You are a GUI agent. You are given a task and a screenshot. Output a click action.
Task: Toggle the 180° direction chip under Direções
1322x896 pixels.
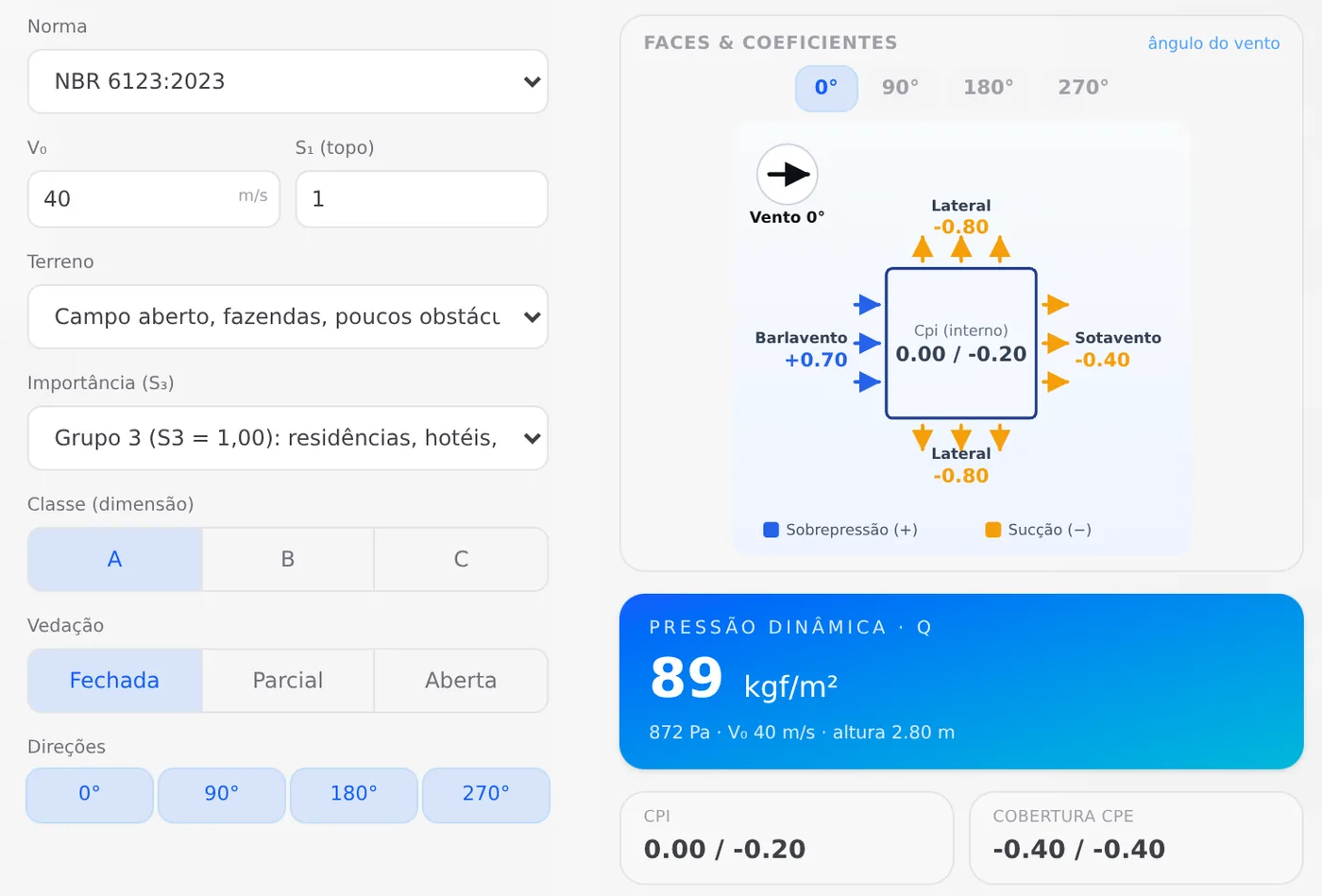(354, 795)
